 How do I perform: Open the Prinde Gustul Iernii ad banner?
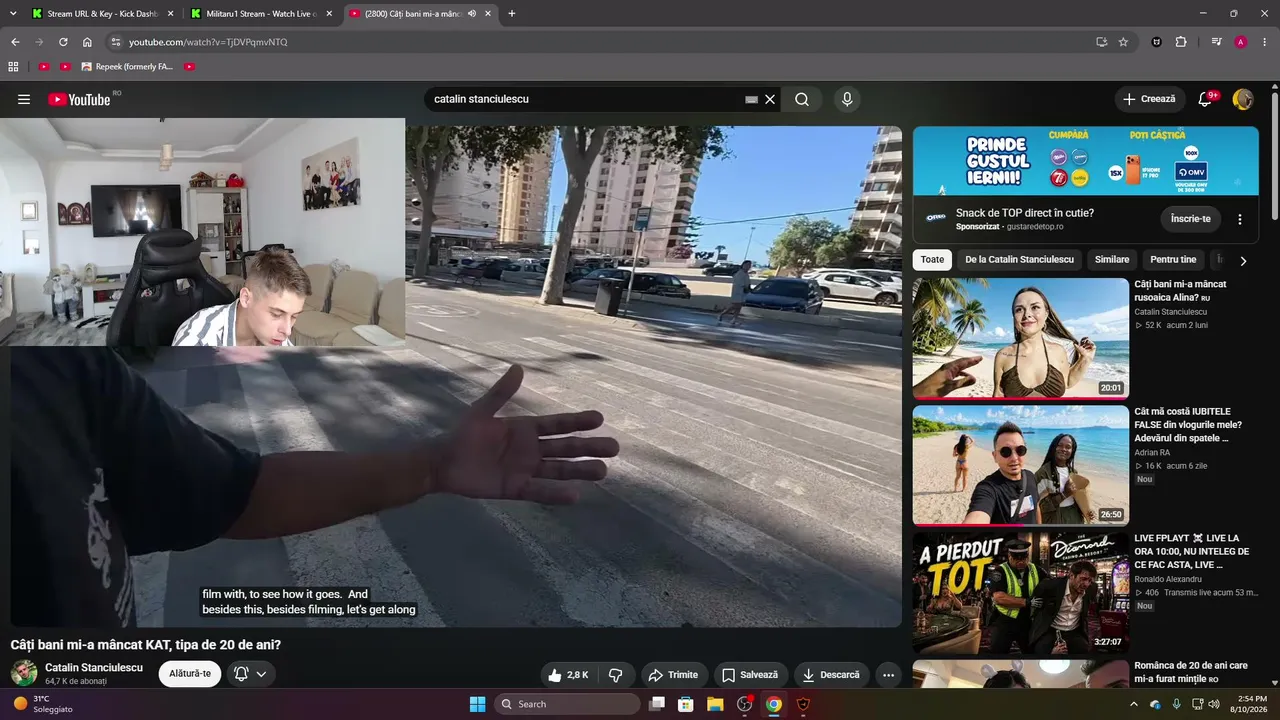pyautogui.click(x=1085, y=161)
